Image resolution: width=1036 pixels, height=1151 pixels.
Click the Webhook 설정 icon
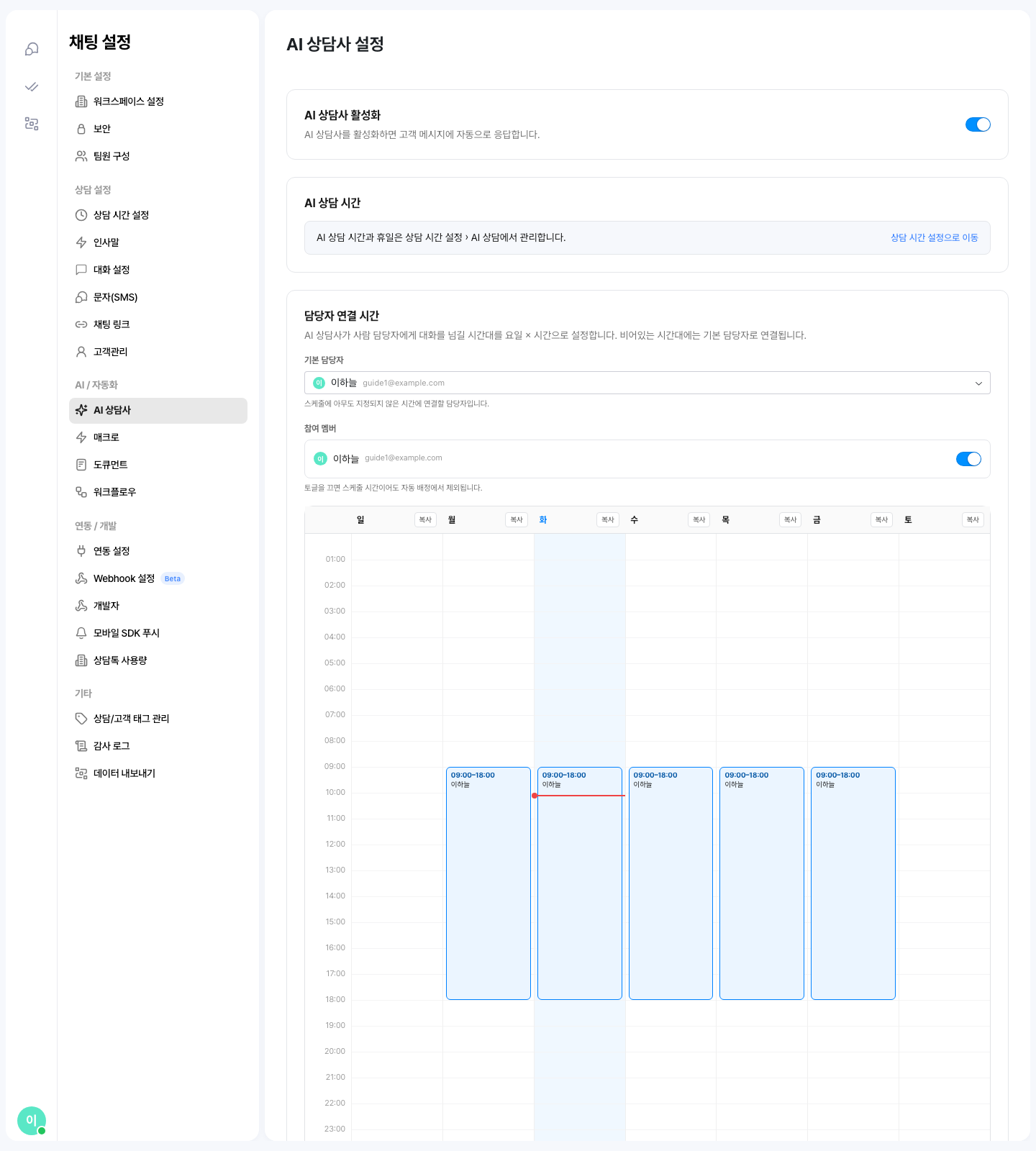click(x=81, y=578)
